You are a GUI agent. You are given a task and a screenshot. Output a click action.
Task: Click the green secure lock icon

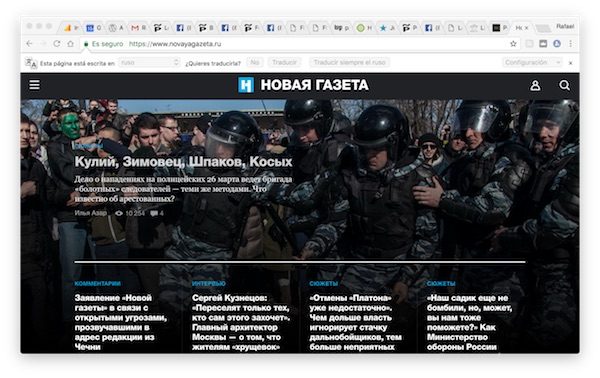[86, 44]
